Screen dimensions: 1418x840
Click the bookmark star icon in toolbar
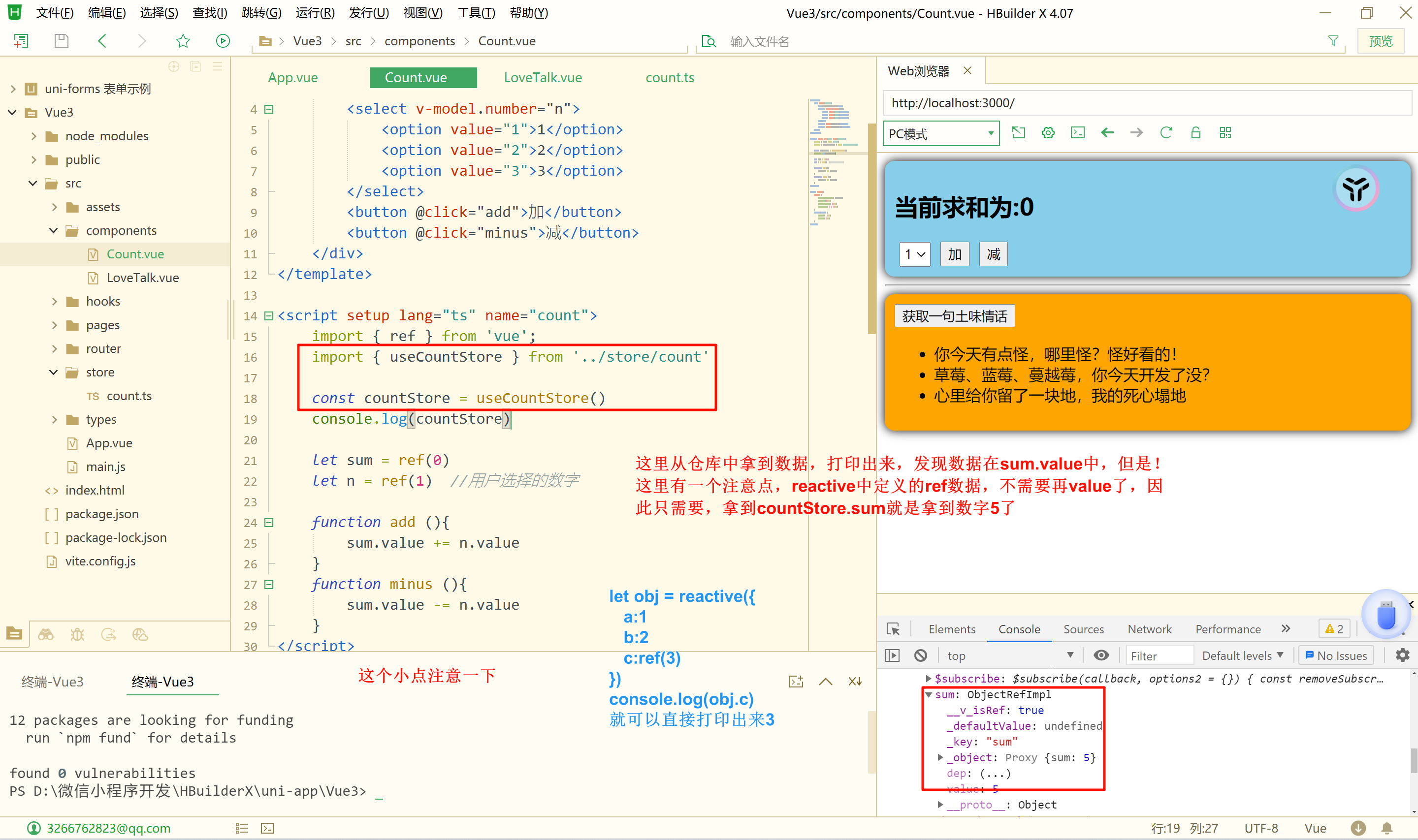[182, 41]
